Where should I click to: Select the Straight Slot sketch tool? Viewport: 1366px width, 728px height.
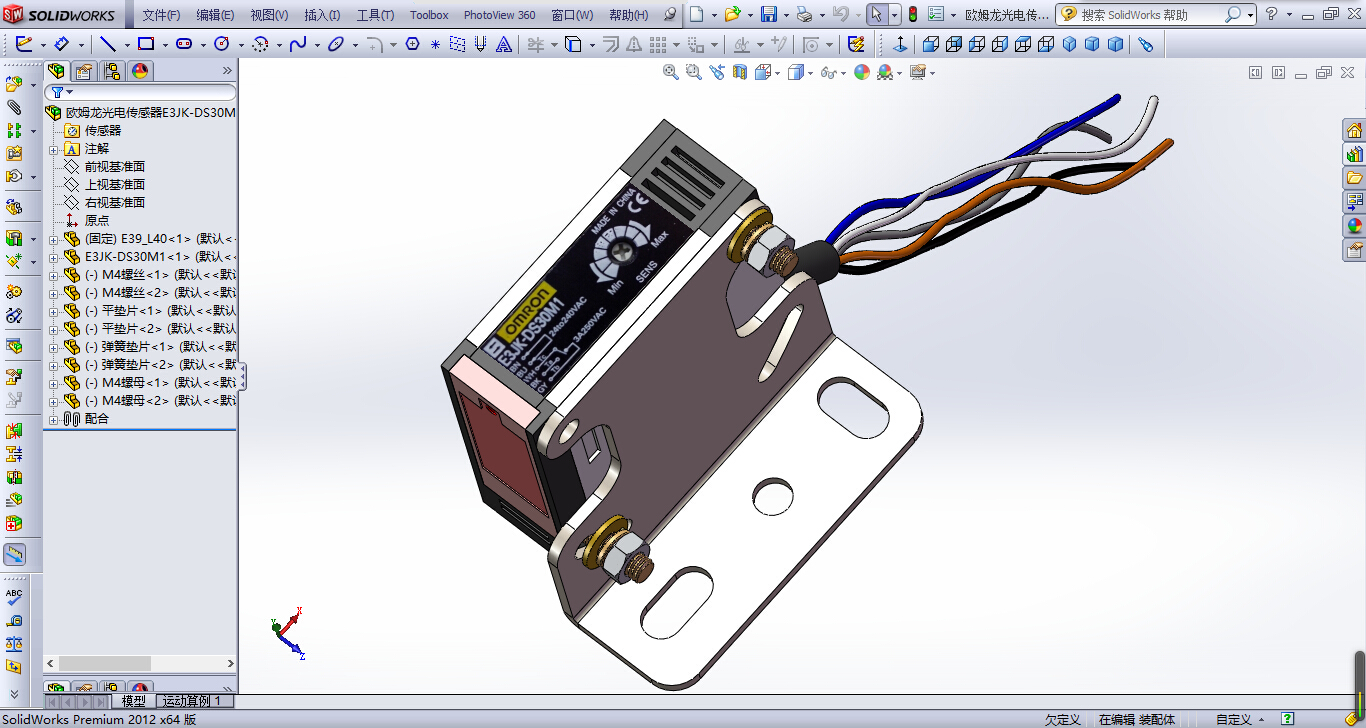[x=184, y=44]
